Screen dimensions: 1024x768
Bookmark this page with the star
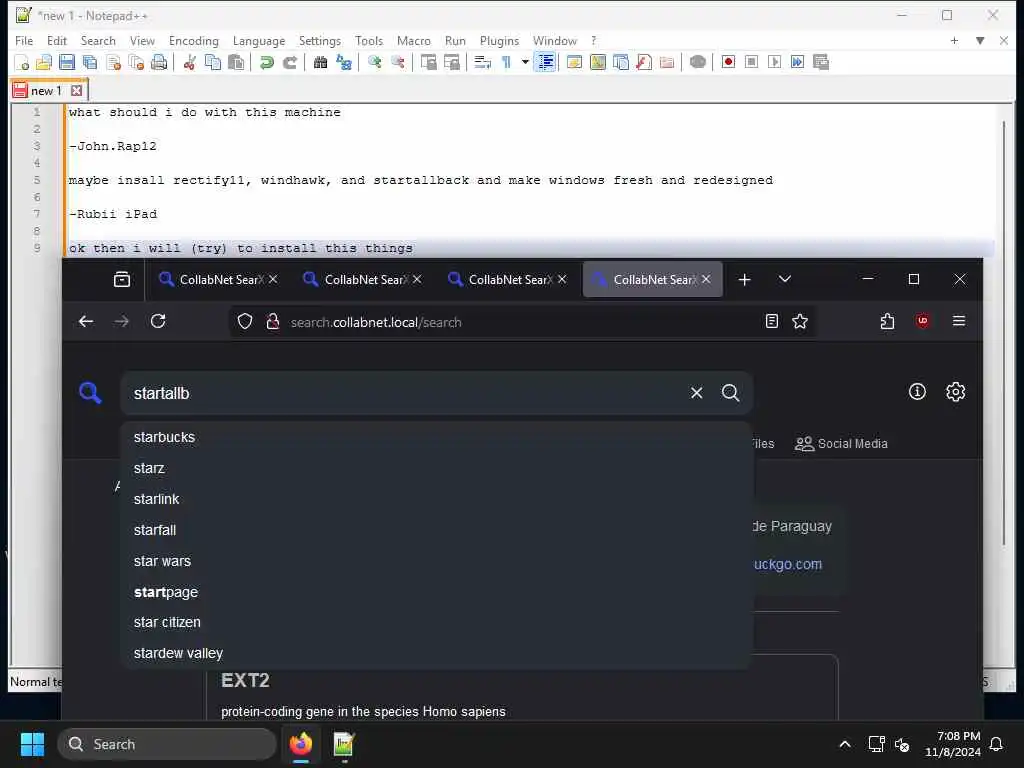[x=800, y=321]
